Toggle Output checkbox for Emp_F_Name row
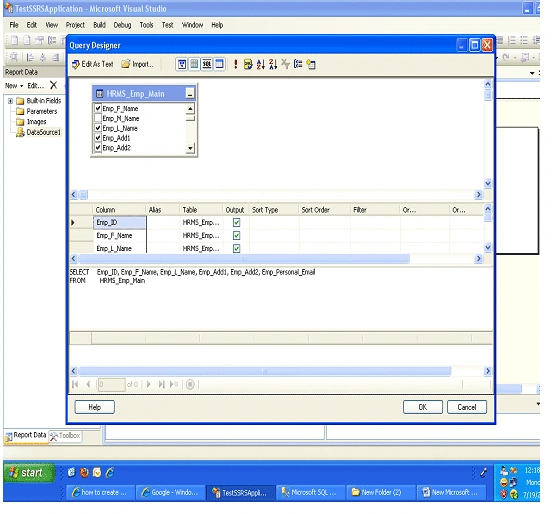The width and height of the screenshot is (559, 514). [236, 235]
